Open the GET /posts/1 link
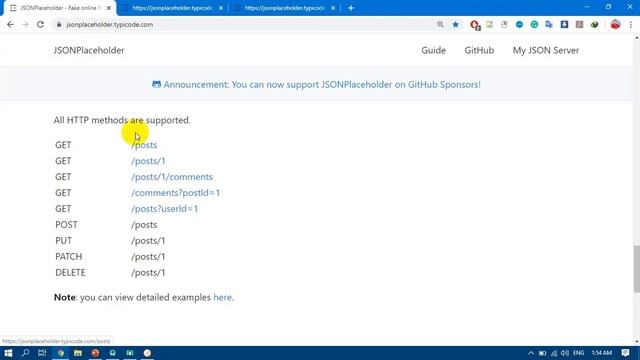Viewport: 640px width, 360px height. pyautogui.click(x=148, y=161)
